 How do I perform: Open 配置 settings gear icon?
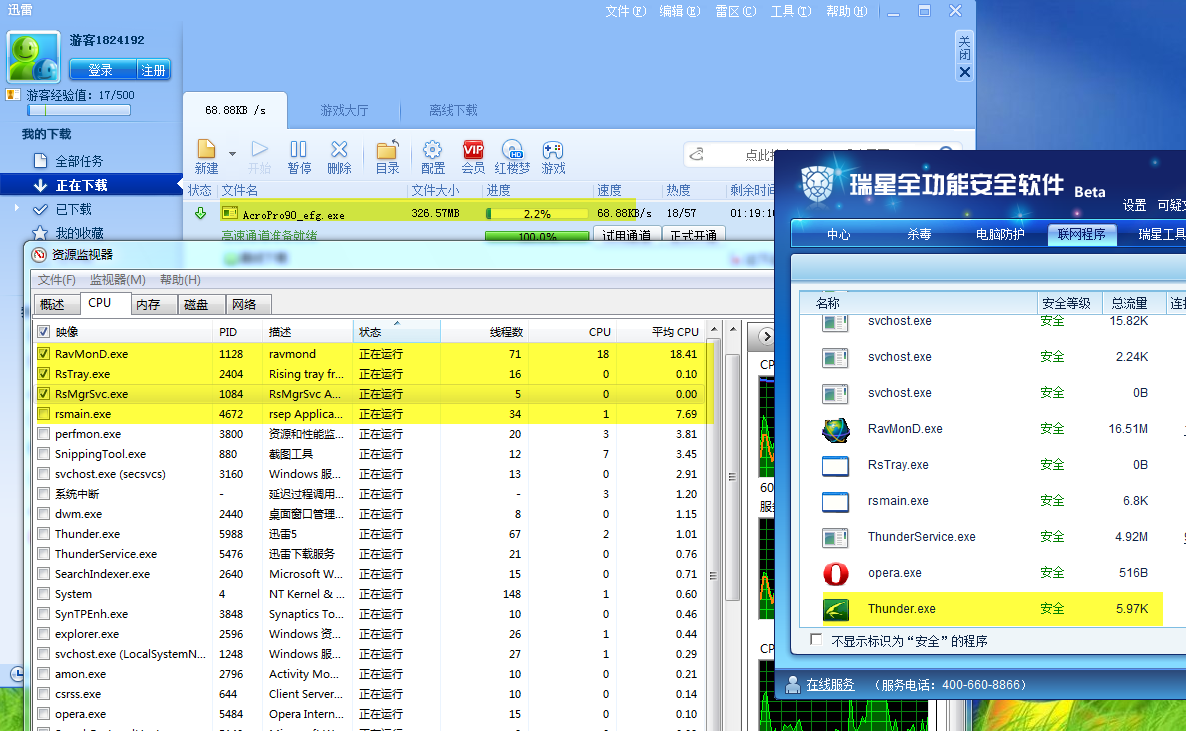(433, 151)
